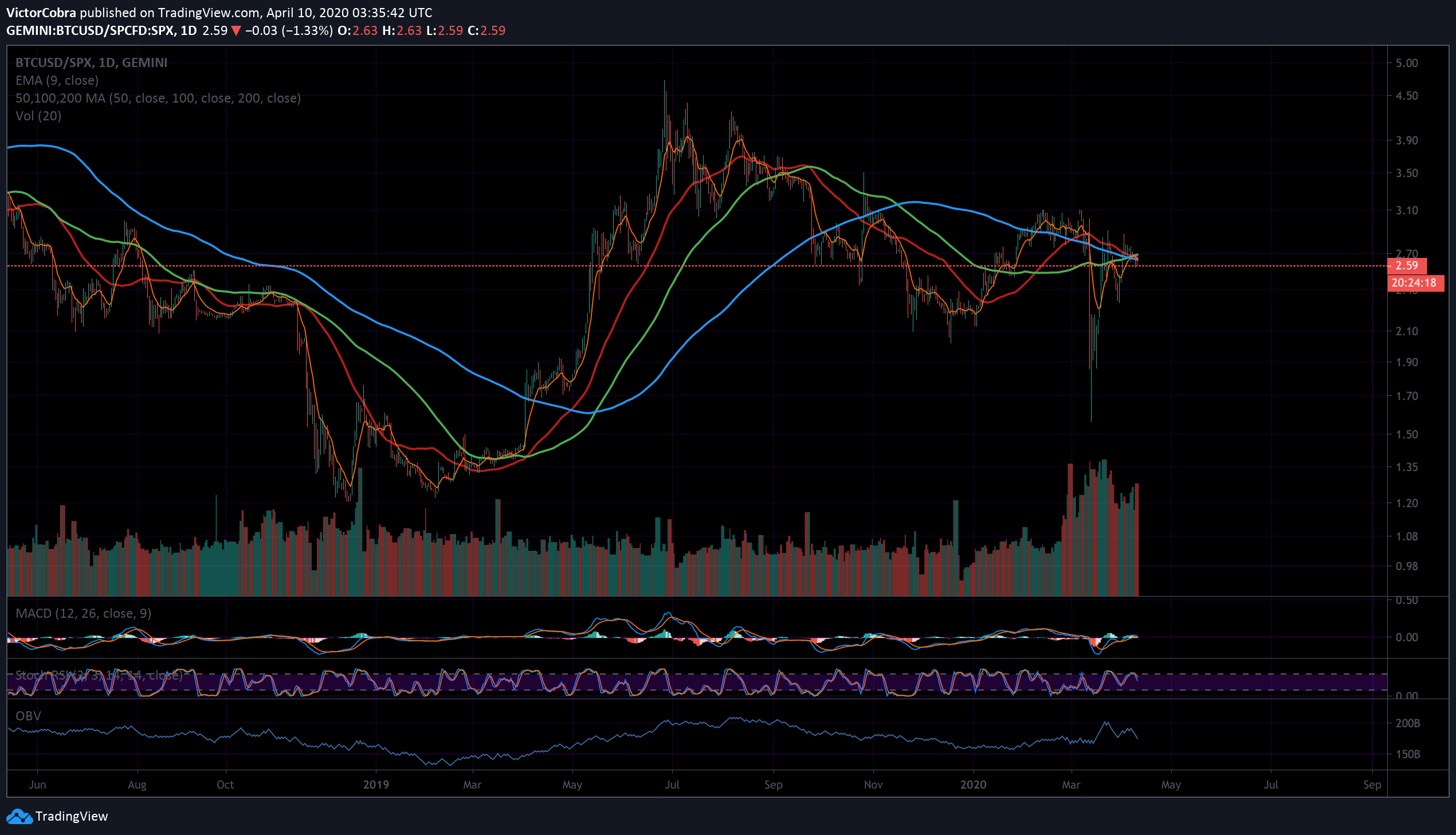Image resolution: width=1456 pixels, height=835 pixels.
Task: Click the 0.98 price axis label
Action: point(1407,567)
